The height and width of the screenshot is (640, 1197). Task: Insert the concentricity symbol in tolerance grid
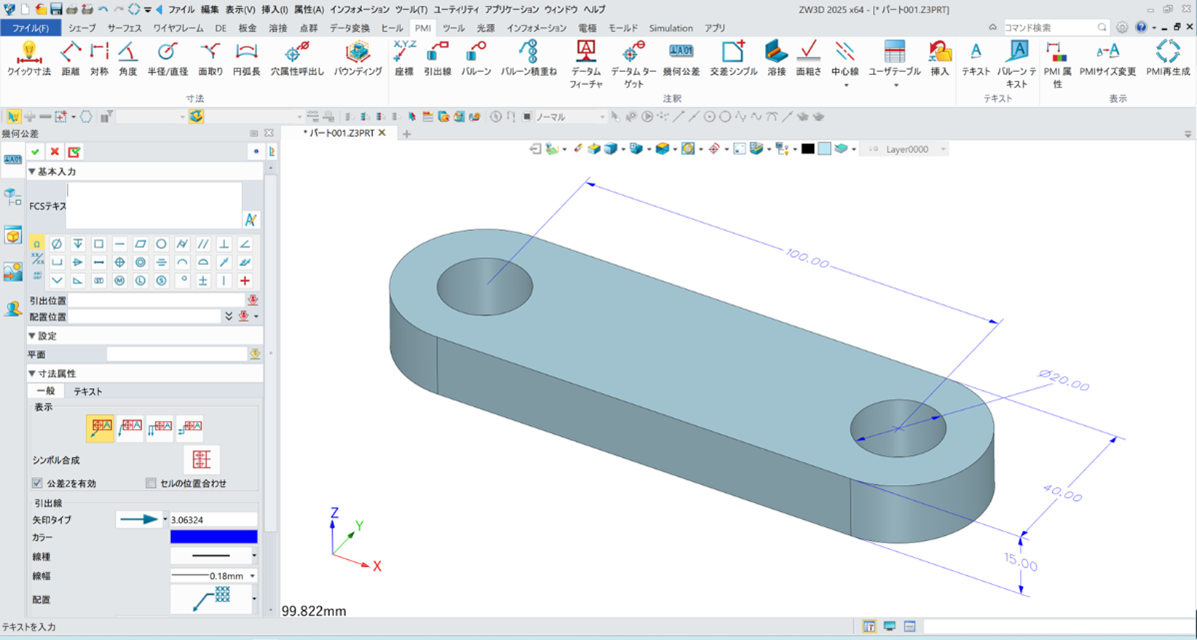click(x=140, y=263)
